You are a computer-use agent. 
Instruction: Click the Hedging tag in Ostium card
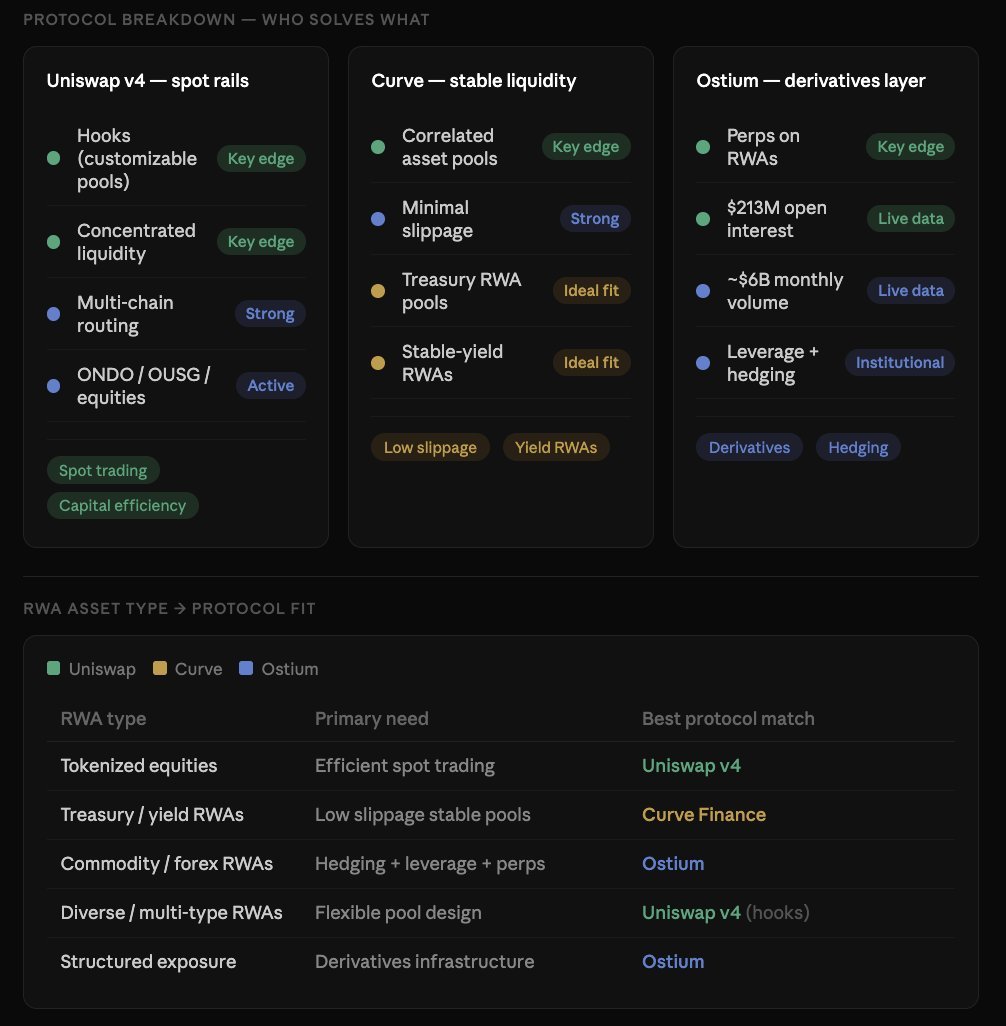point(858,447)
